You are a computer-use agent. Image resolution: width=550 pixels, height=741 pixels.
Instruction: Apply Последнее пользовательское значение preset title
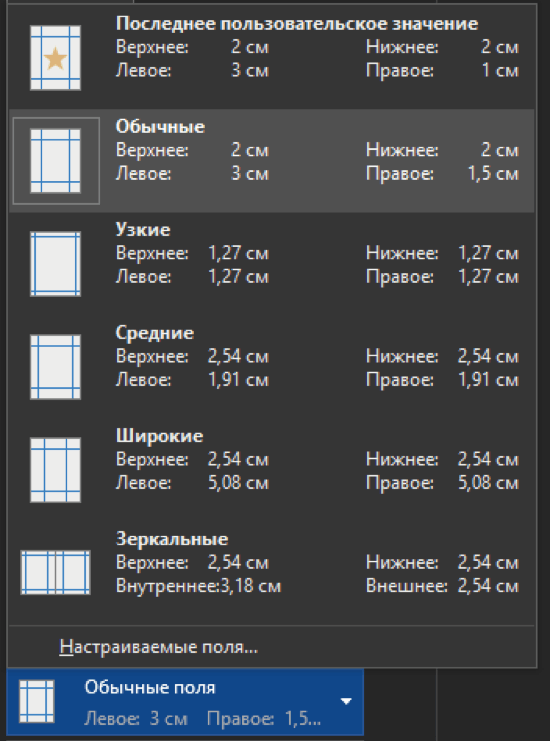[x=297, y=23]
